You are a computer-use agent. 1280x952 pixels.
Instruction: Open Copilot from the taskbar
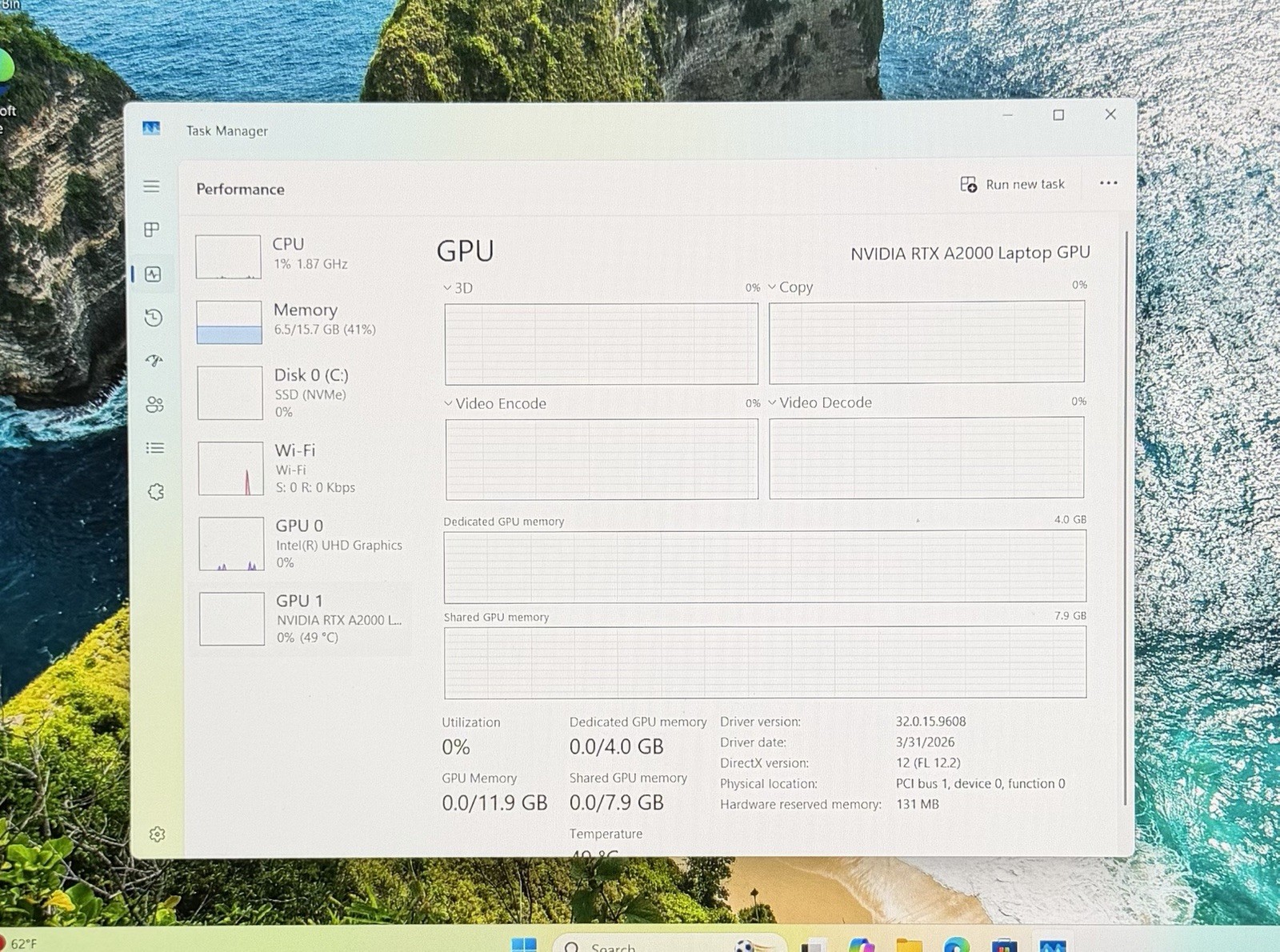click(x=861, y=946)
